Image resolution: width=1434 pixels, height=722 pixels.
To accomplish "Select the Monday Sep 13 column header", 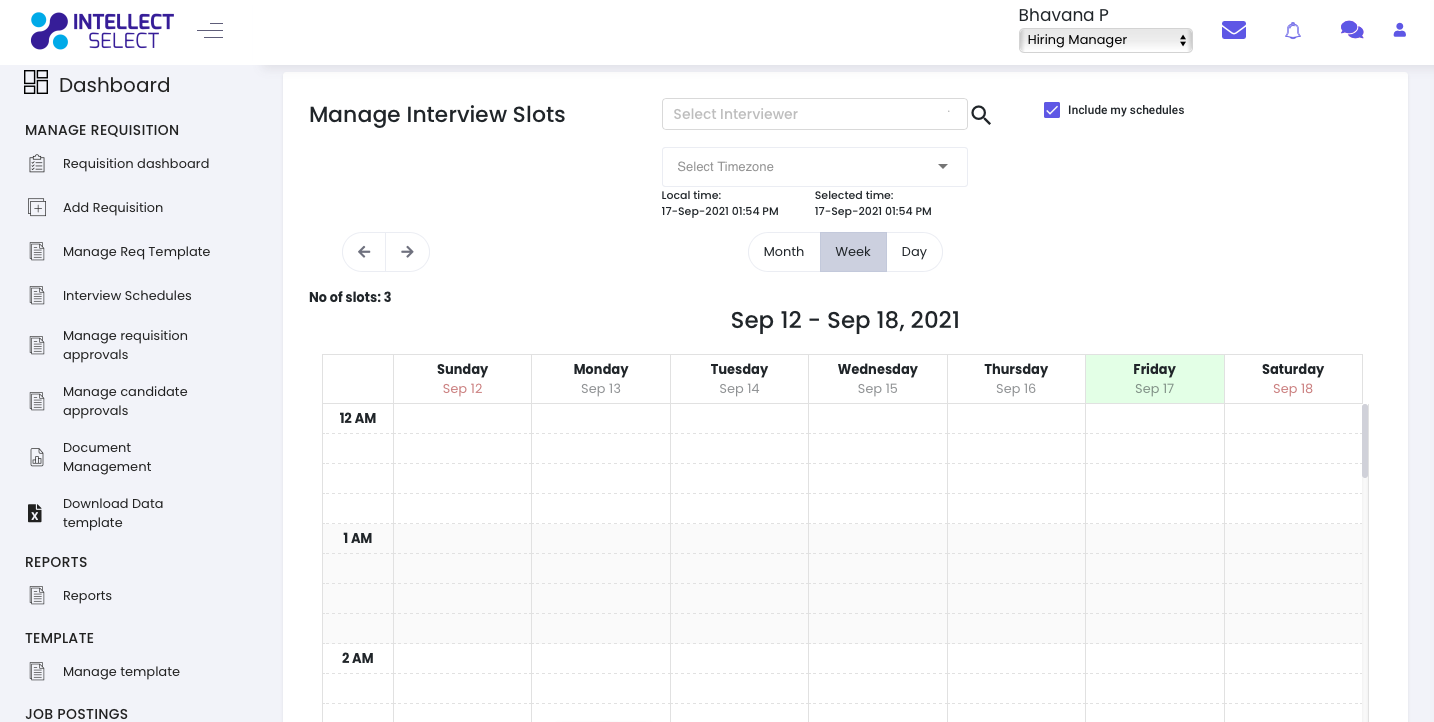I will 601,379.
